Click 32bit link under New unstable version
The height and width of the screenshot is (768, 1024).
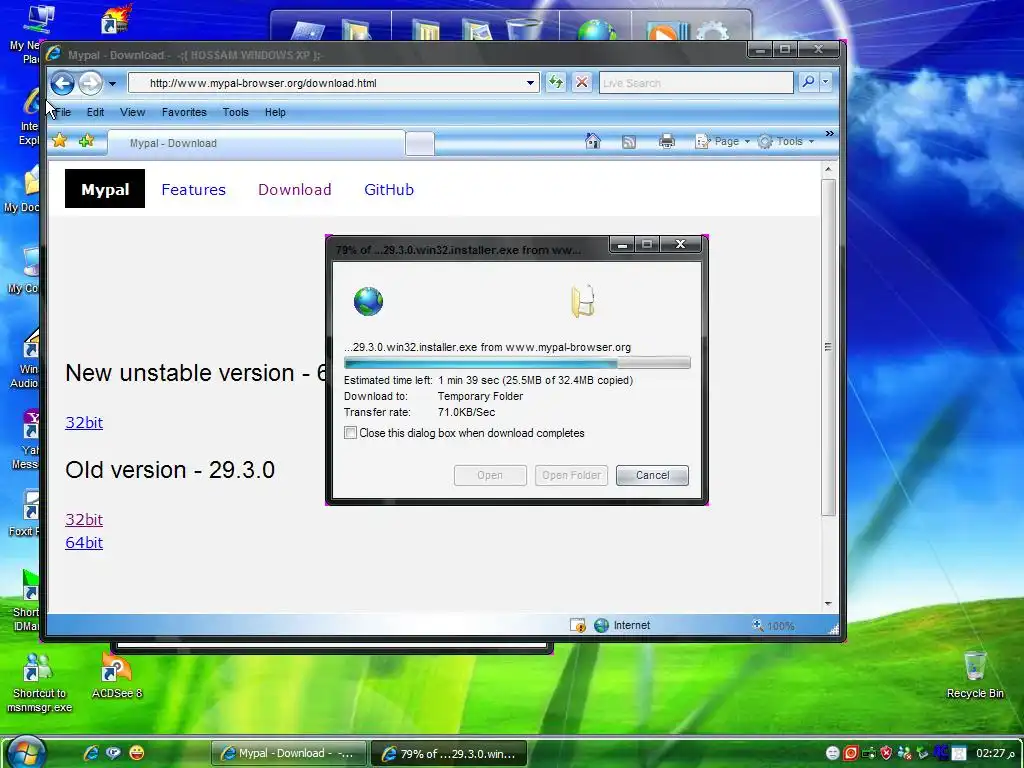pos(84,423)
